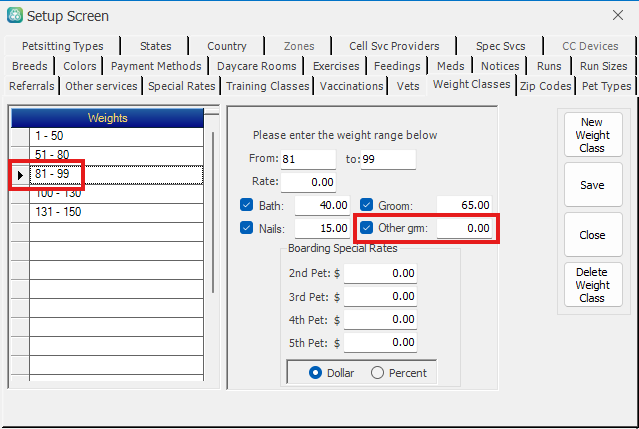The width and height of the screenshot is (639, 429).
Task: Switch to Daycare Rooms tab
Action: click(x=256, y=66)
